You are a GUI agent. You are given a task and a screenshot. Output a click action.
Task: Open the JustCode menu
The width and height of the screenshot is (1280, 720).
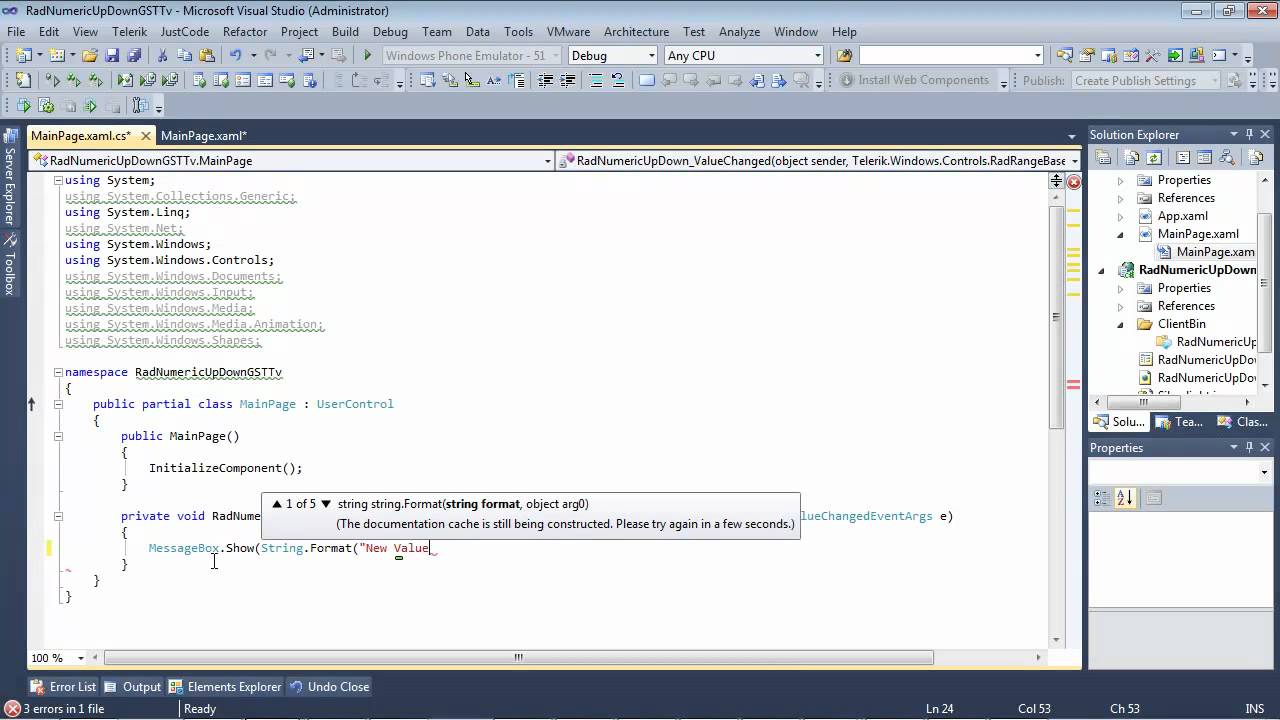click(185, 32)
